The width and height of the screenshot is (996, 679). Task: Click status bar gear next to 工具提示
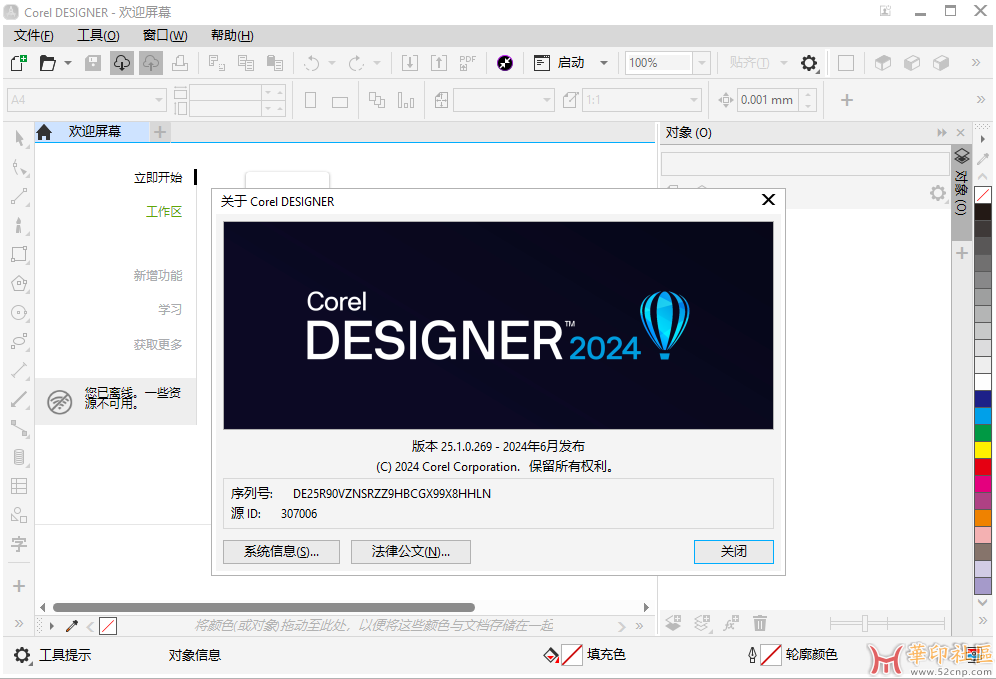22,655
